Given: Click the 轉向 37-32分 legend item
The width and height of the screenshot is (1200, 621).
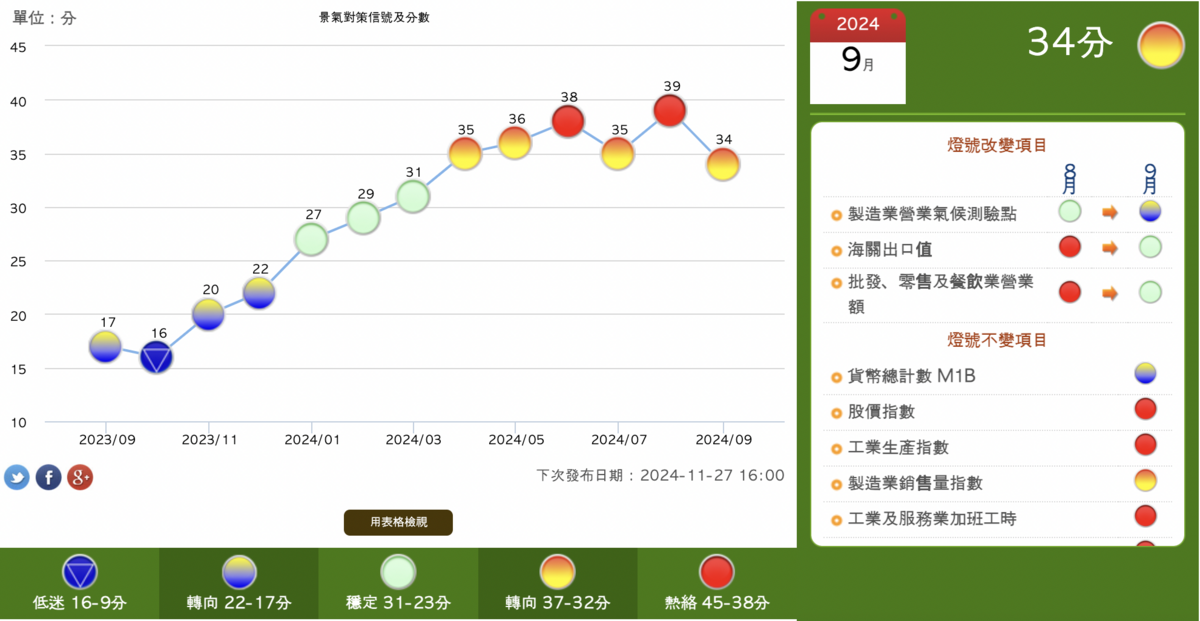Looking at the screenshot, I should (558, 584).
